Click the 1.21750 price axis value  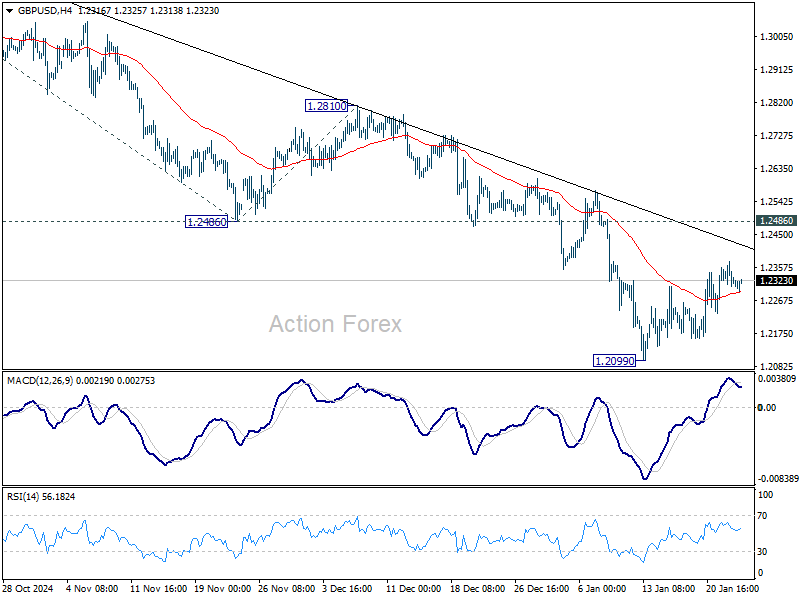(777, 334)
